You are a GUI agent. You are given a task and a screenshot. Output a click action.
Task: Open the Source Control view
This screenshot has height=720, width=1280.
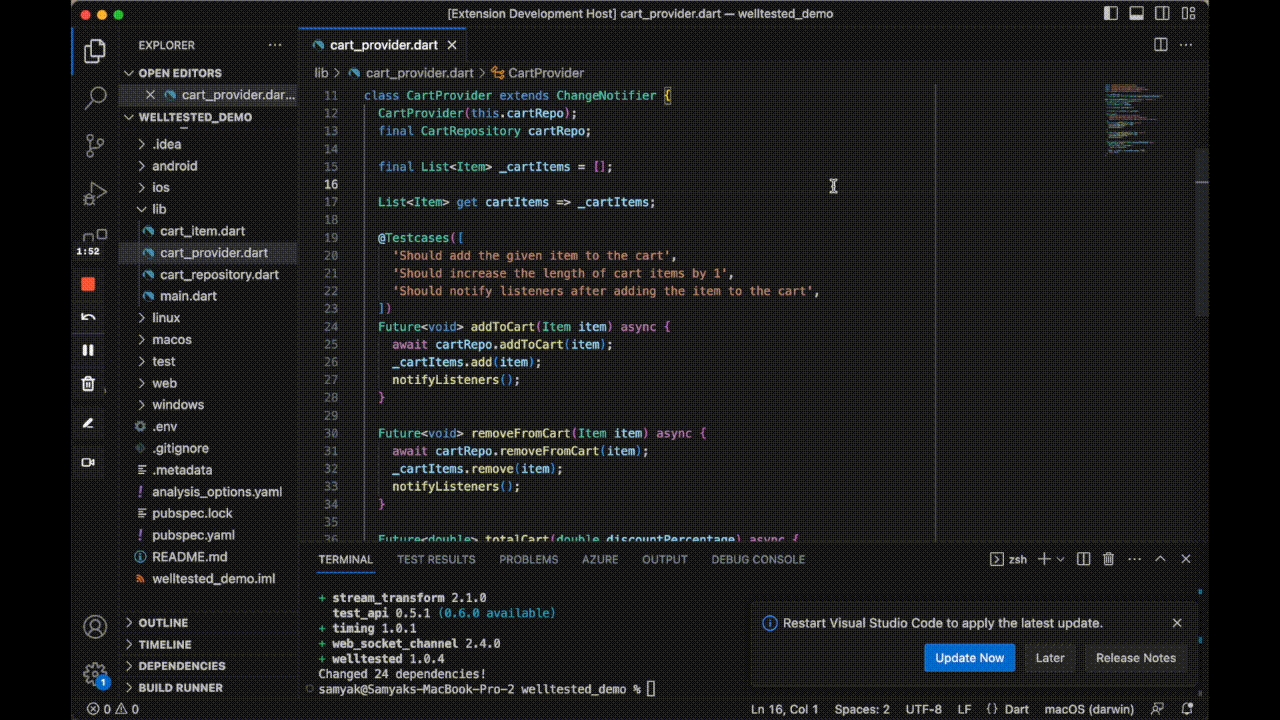pyautogui.click(x=95, y=145)
